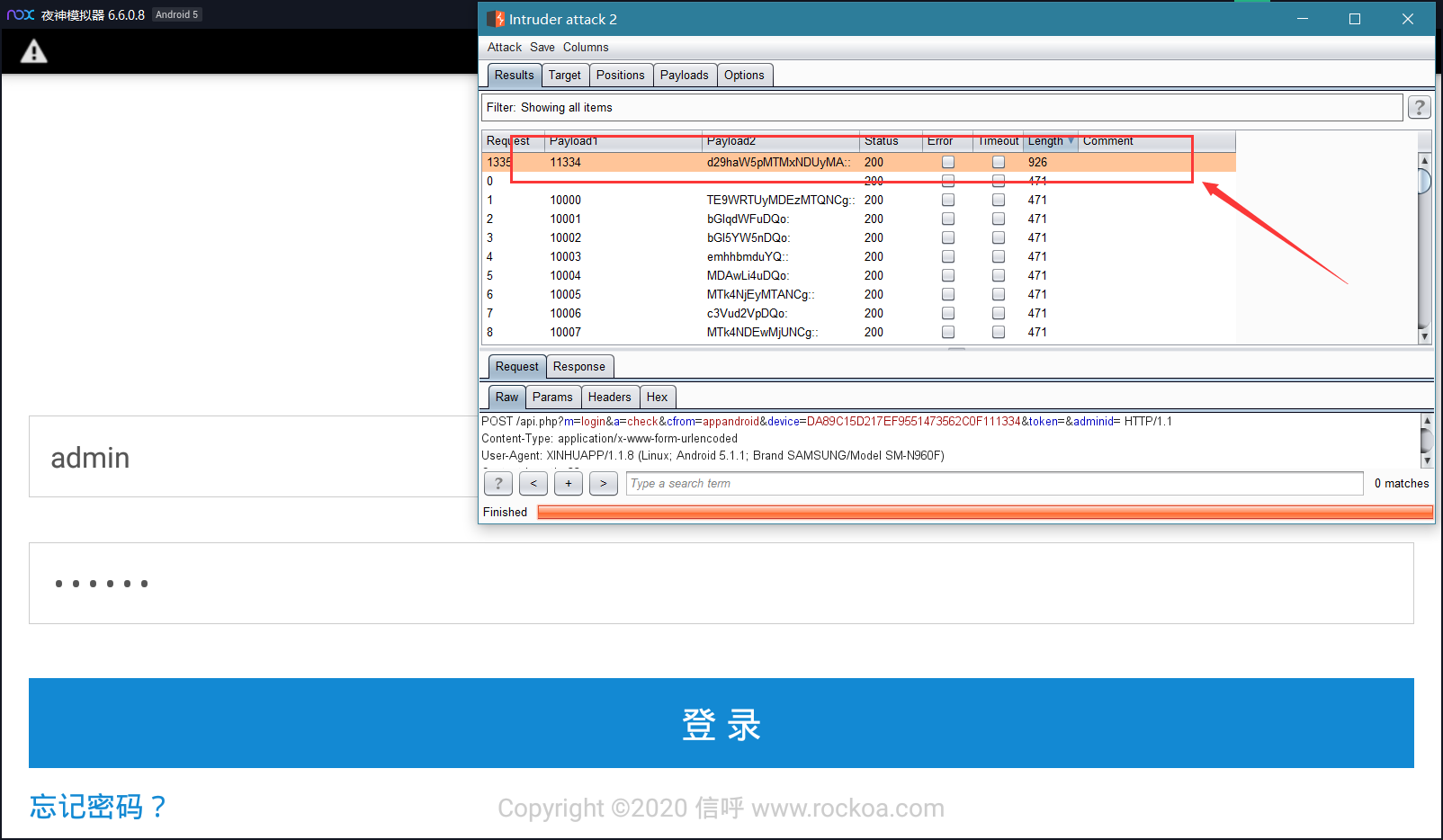Go to next search match arrow
The width and height of the screenshot is (1443, 840).
pyautogui.click(x=604, y=483)
